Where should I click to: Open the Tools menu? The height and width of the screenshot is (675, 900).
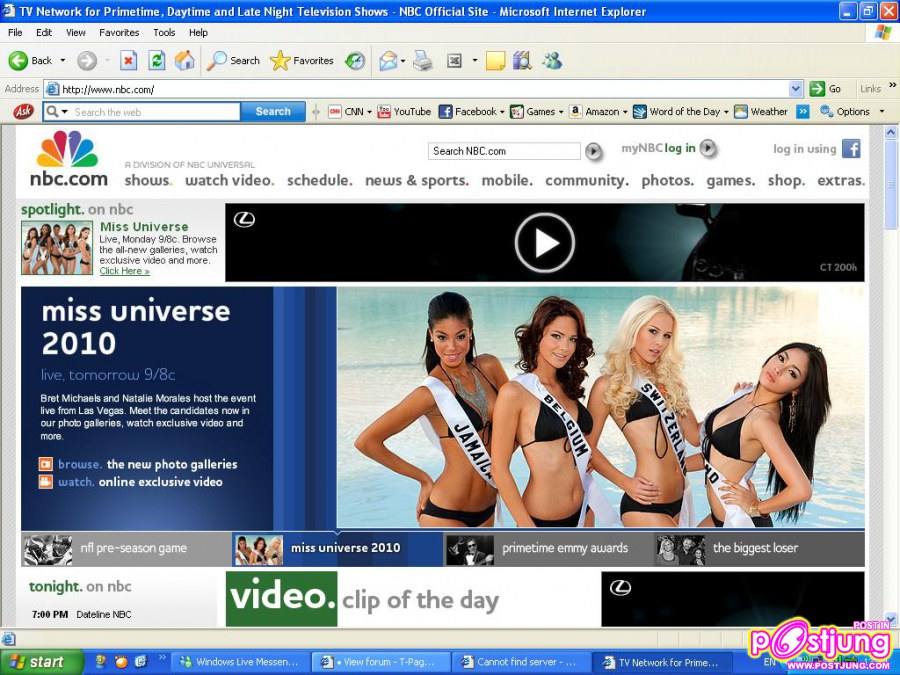coord(164,33)
